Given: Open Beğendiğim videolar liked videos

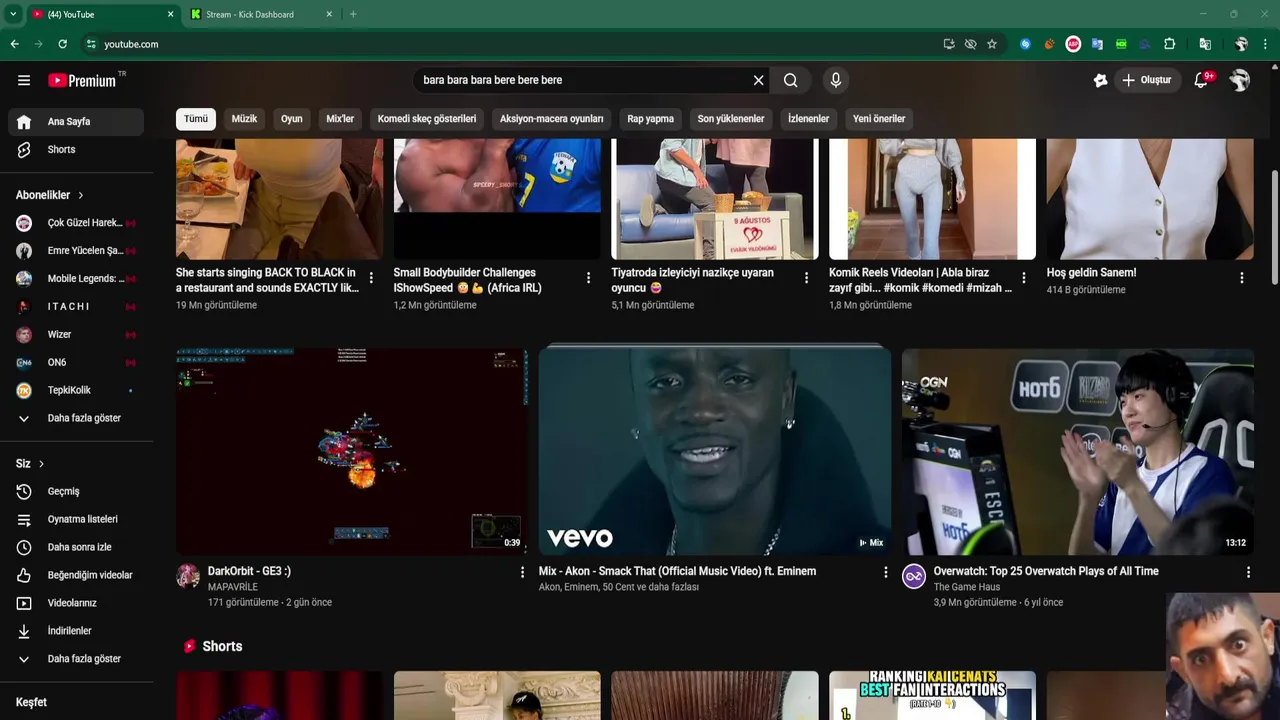Looking at the screenshot, I should tap(76, 576).
